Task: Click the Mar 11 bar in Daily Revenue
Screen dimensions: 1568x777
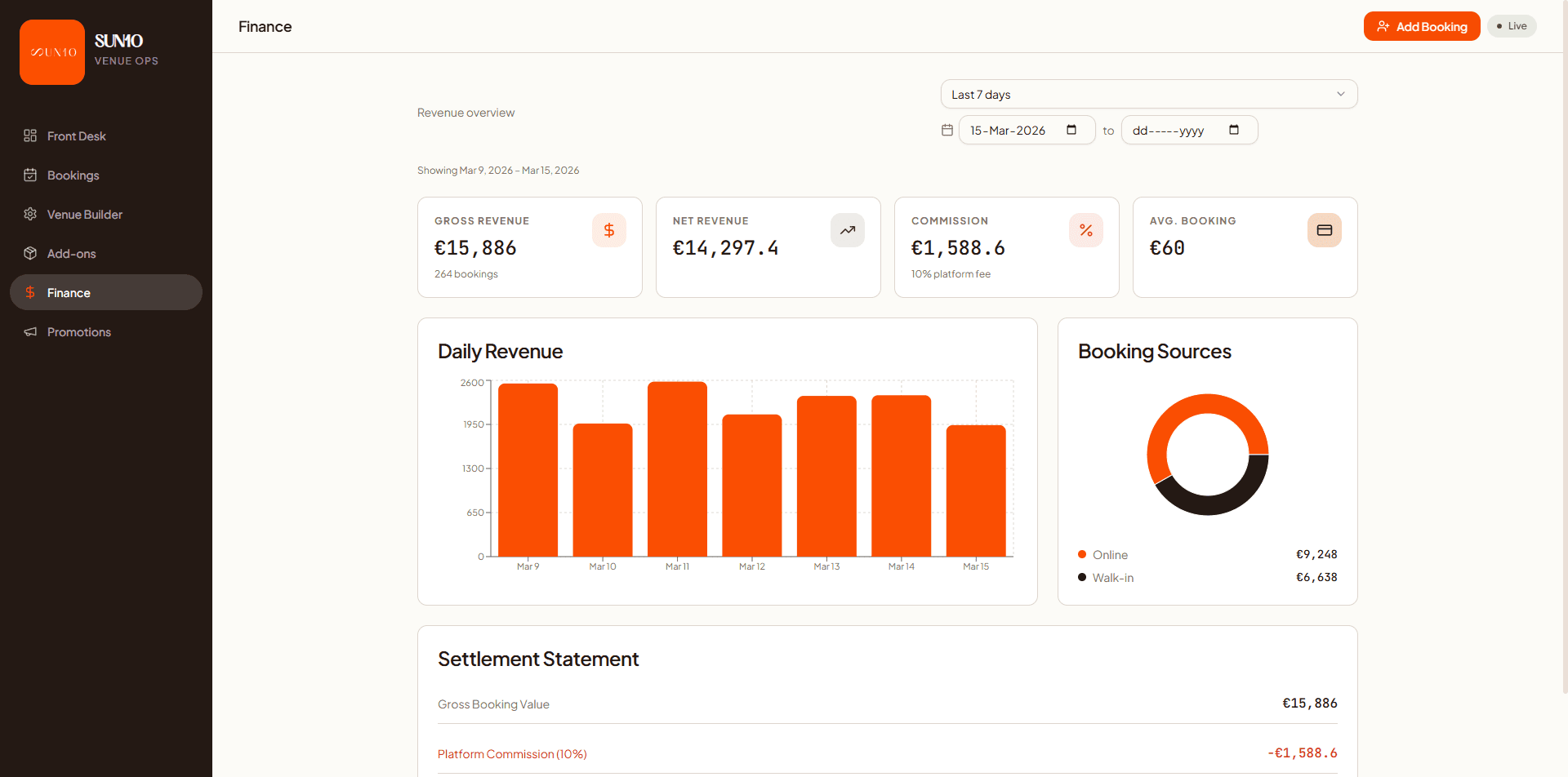Action: tap(677, 469)
